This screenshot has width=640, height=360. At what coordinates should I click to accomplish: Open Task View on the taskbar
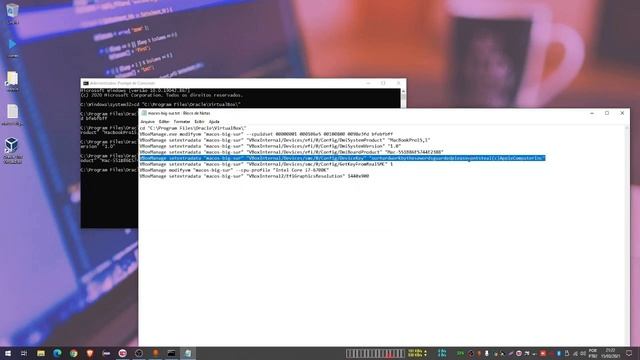coord(24,353)
